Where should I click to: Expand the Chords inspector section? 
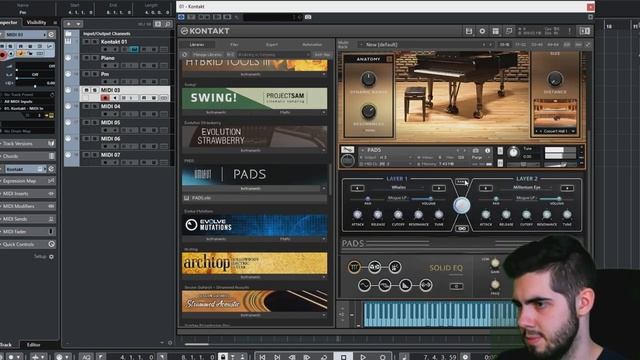click(x=27, y=156)
